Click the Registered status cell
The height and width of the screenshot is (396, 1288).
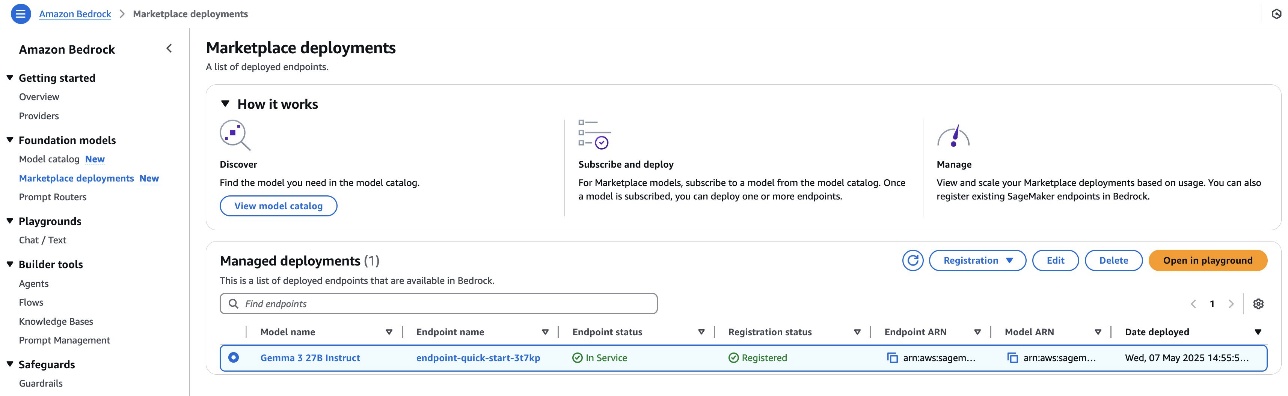758,358
